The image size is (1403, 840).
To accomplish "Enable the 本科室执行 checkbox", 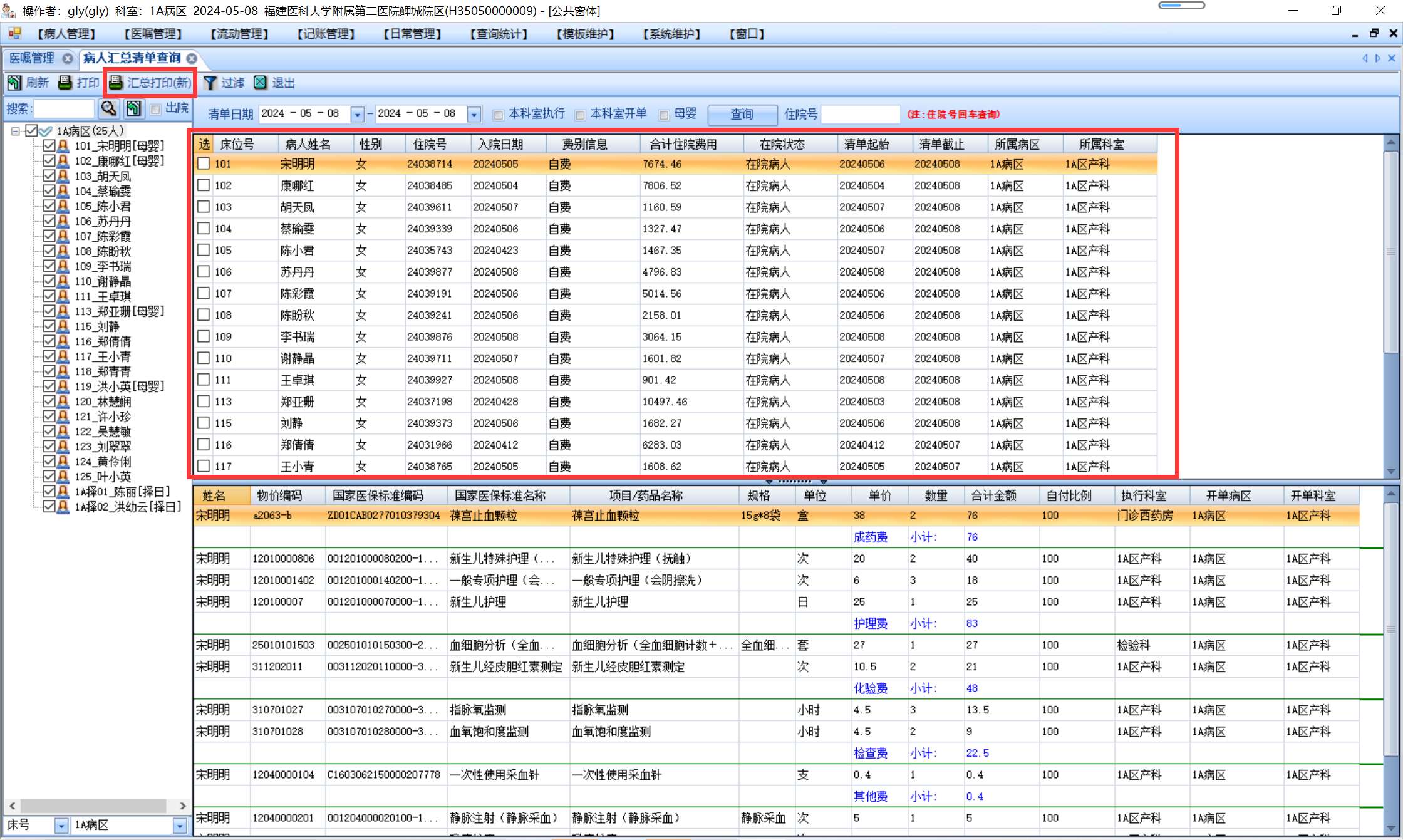I will (x=499, y=115).
